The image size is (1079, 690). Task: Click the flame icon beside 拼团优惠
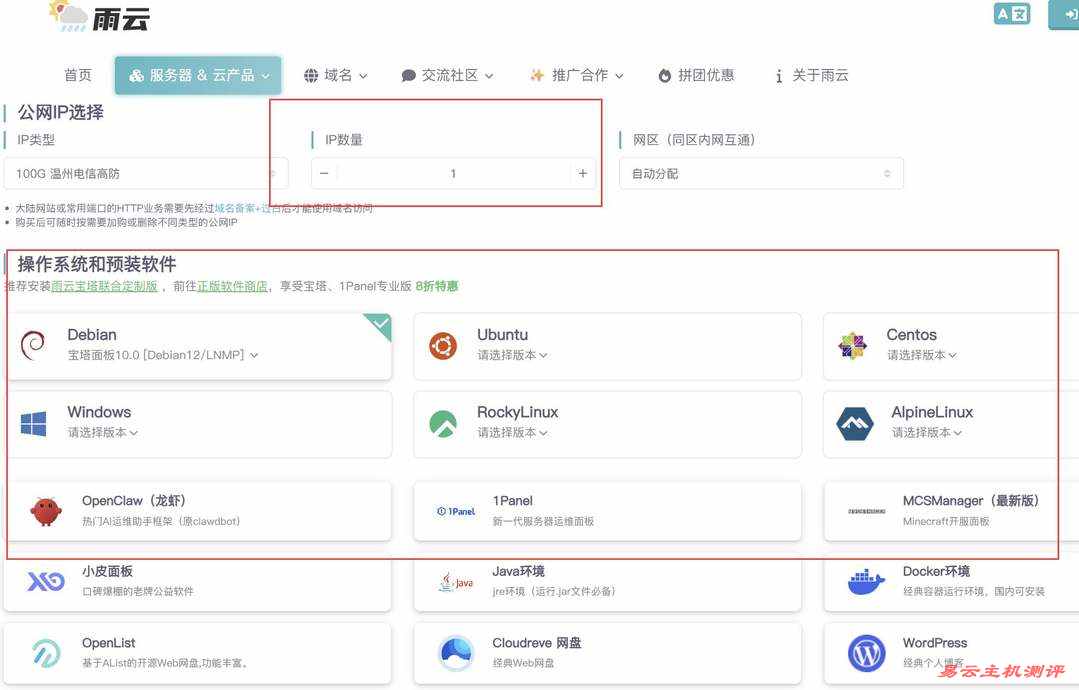tap(665, 76)
